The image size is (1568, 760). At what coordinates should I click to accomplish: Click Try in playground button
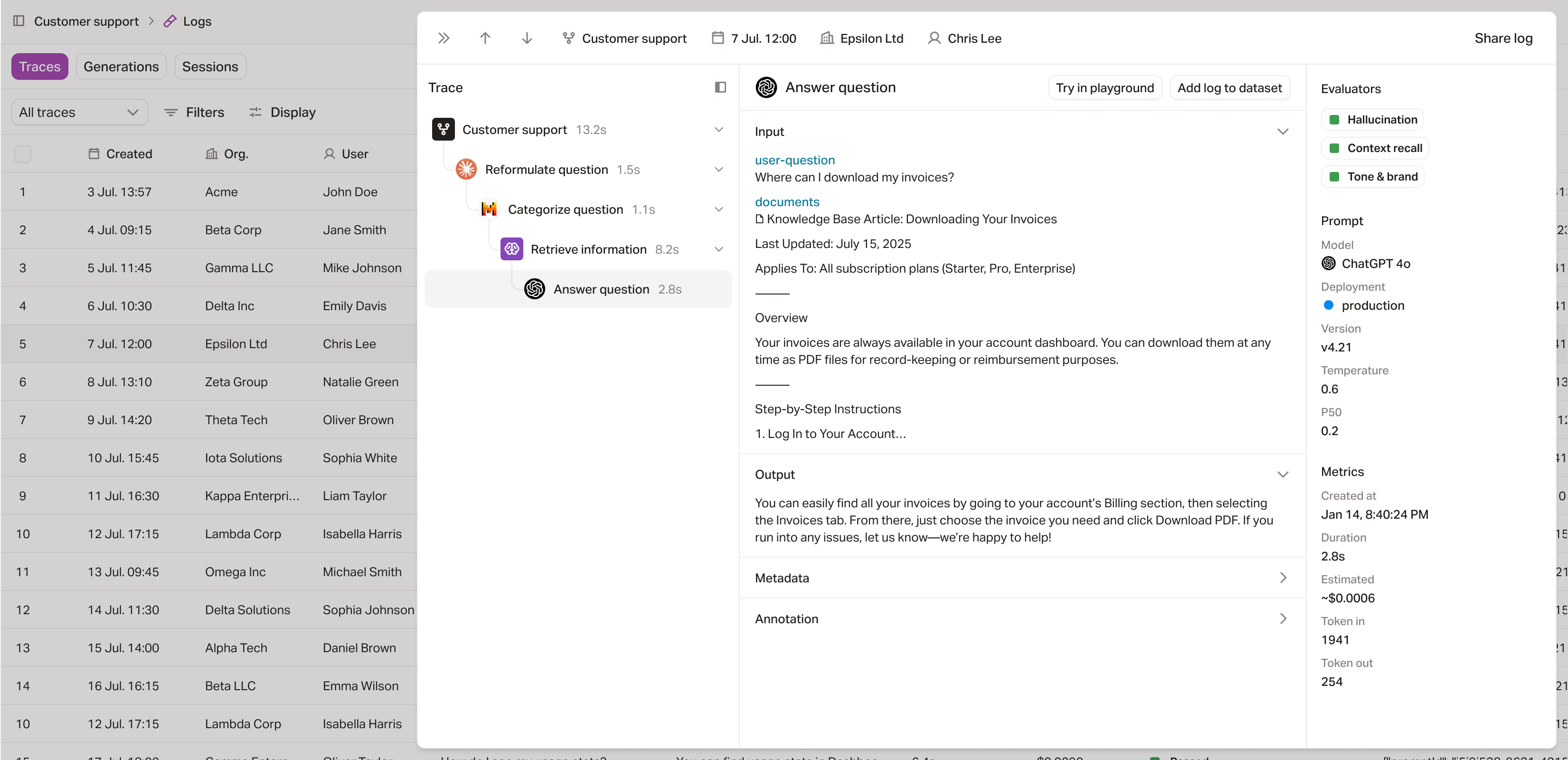1104,88
